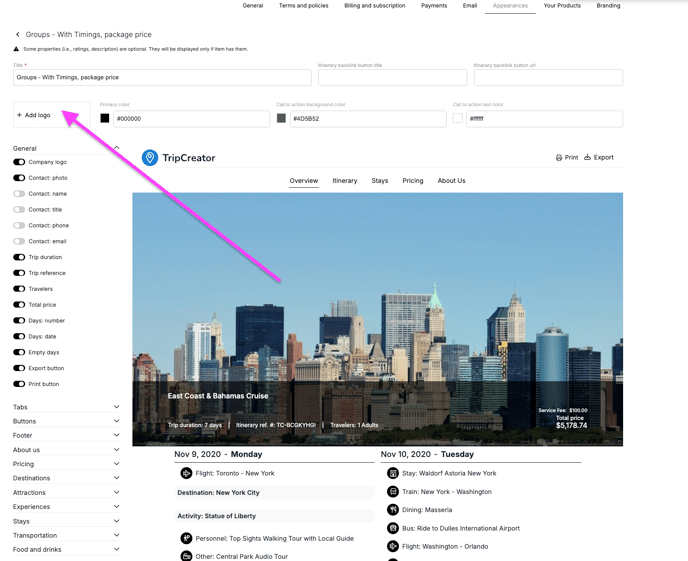Click the TripCreator logo pin icon

150,158
